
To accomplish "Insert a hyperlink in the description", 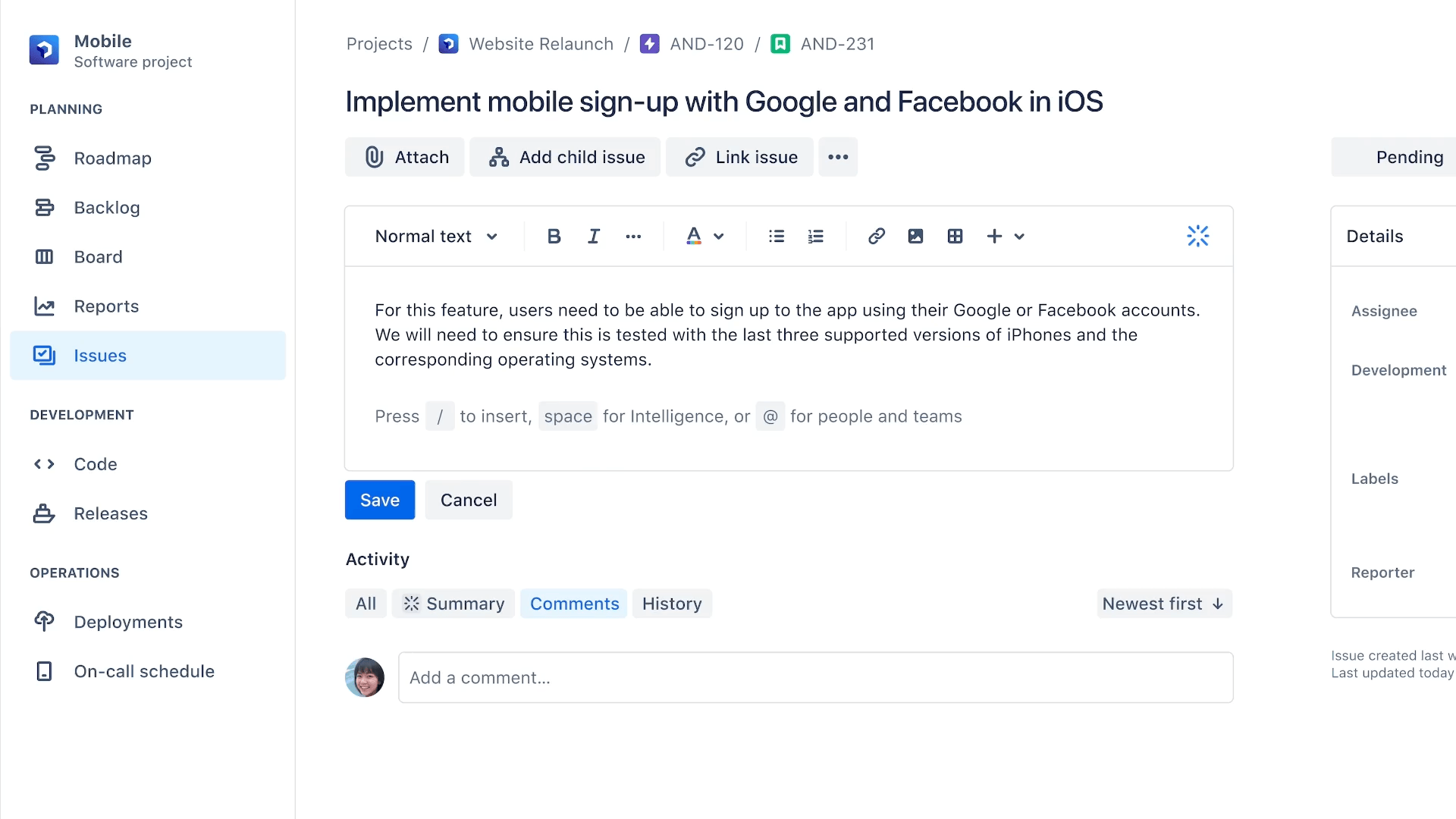I will tap(876, 236).
